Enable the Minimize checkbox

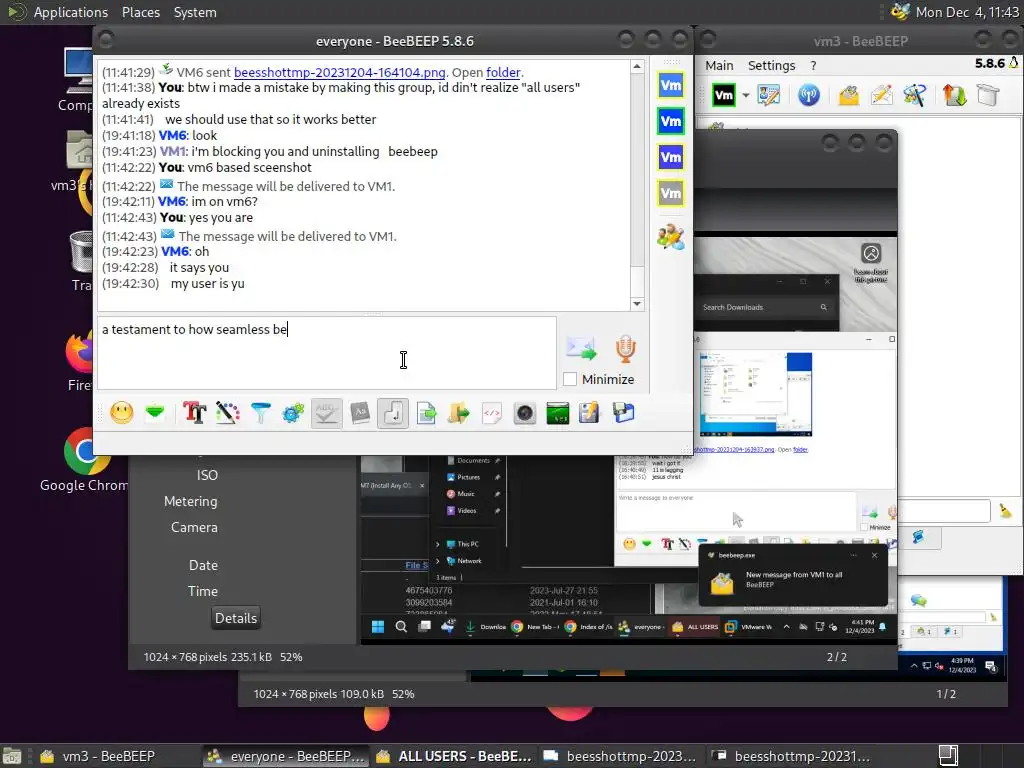pos(569,379)
